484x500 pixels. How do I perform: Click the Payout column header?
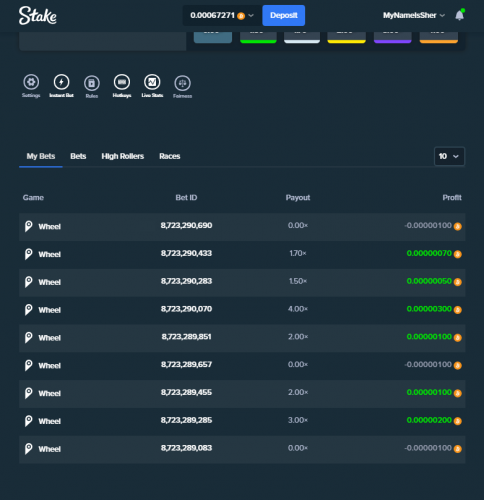point(298,198)
